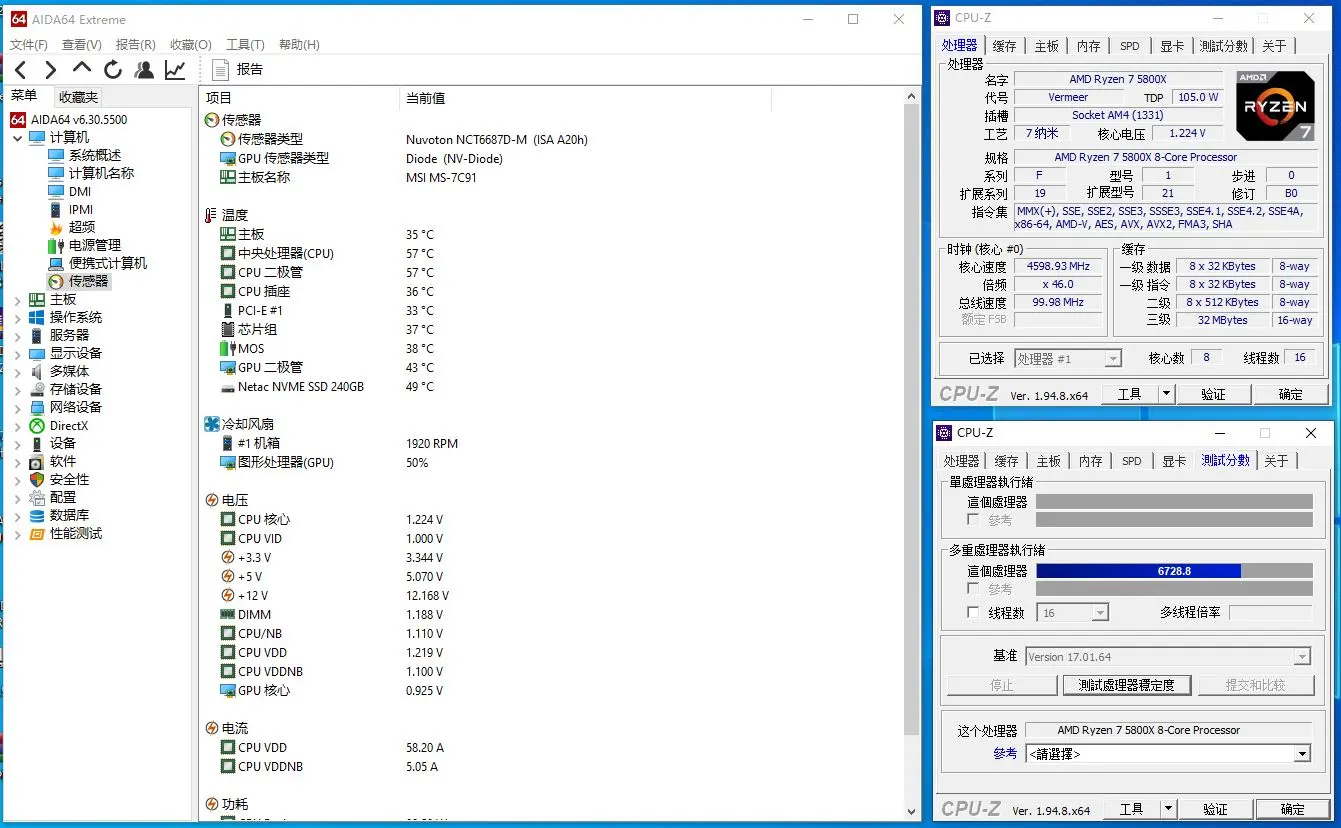
Task: Switch to 缓存 tab in upper CPU-Z
Action: coord(1004,46)
